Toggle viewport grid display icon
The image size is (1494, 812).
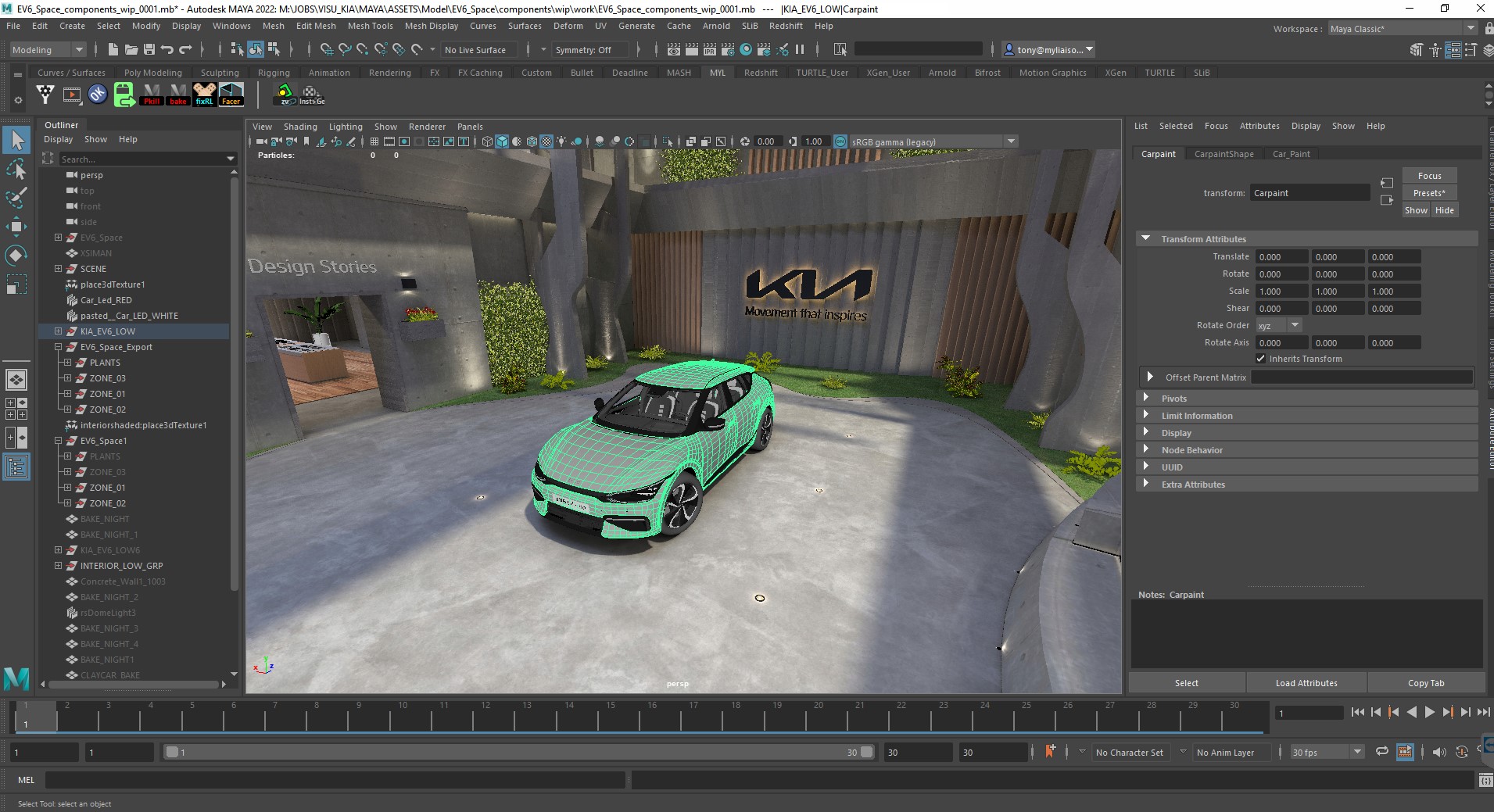click(374, 141)
